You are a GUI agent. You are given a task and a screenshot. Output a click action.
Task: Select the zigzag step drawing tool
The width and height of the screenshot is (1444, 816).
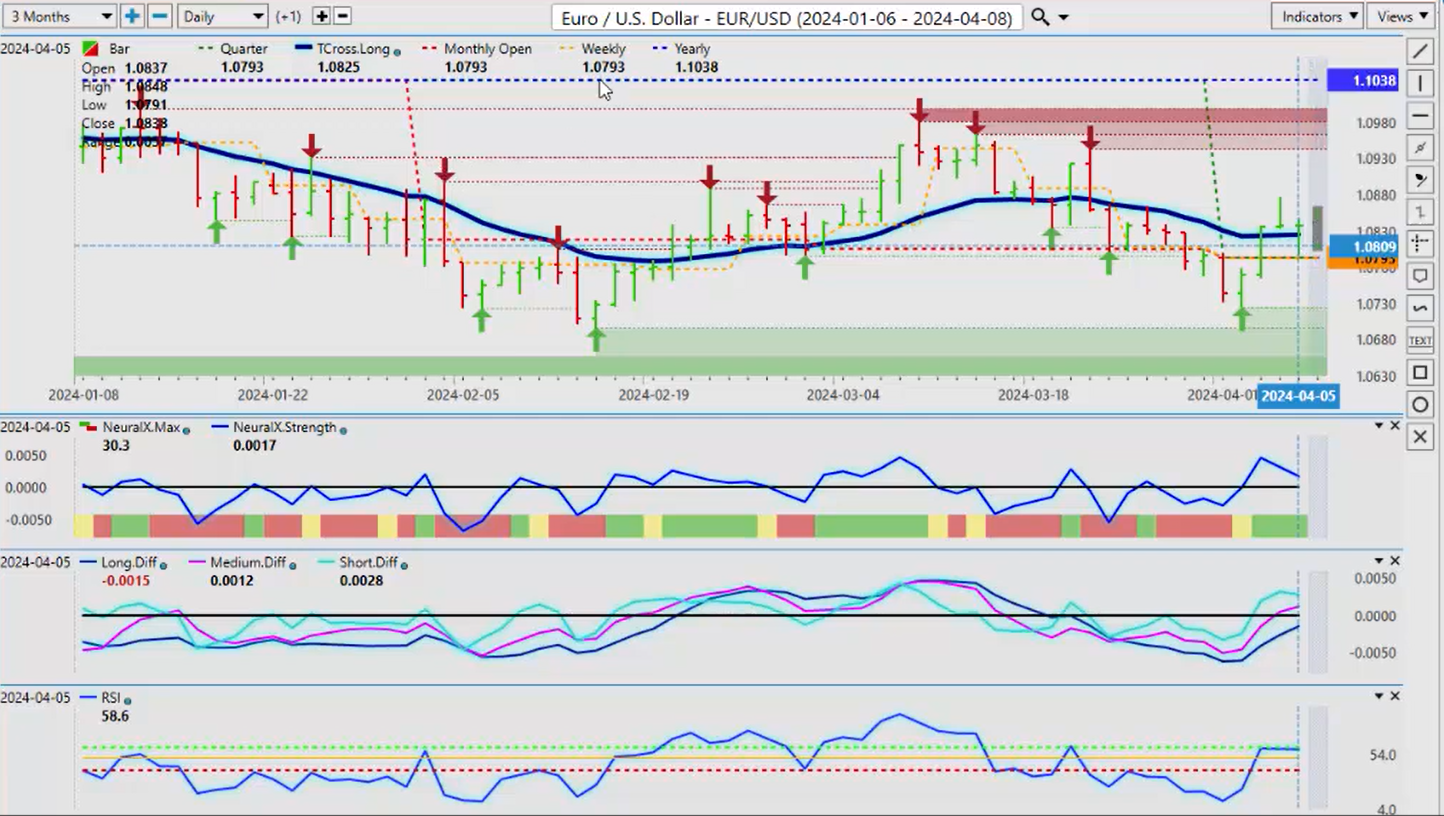point(1420,212)
